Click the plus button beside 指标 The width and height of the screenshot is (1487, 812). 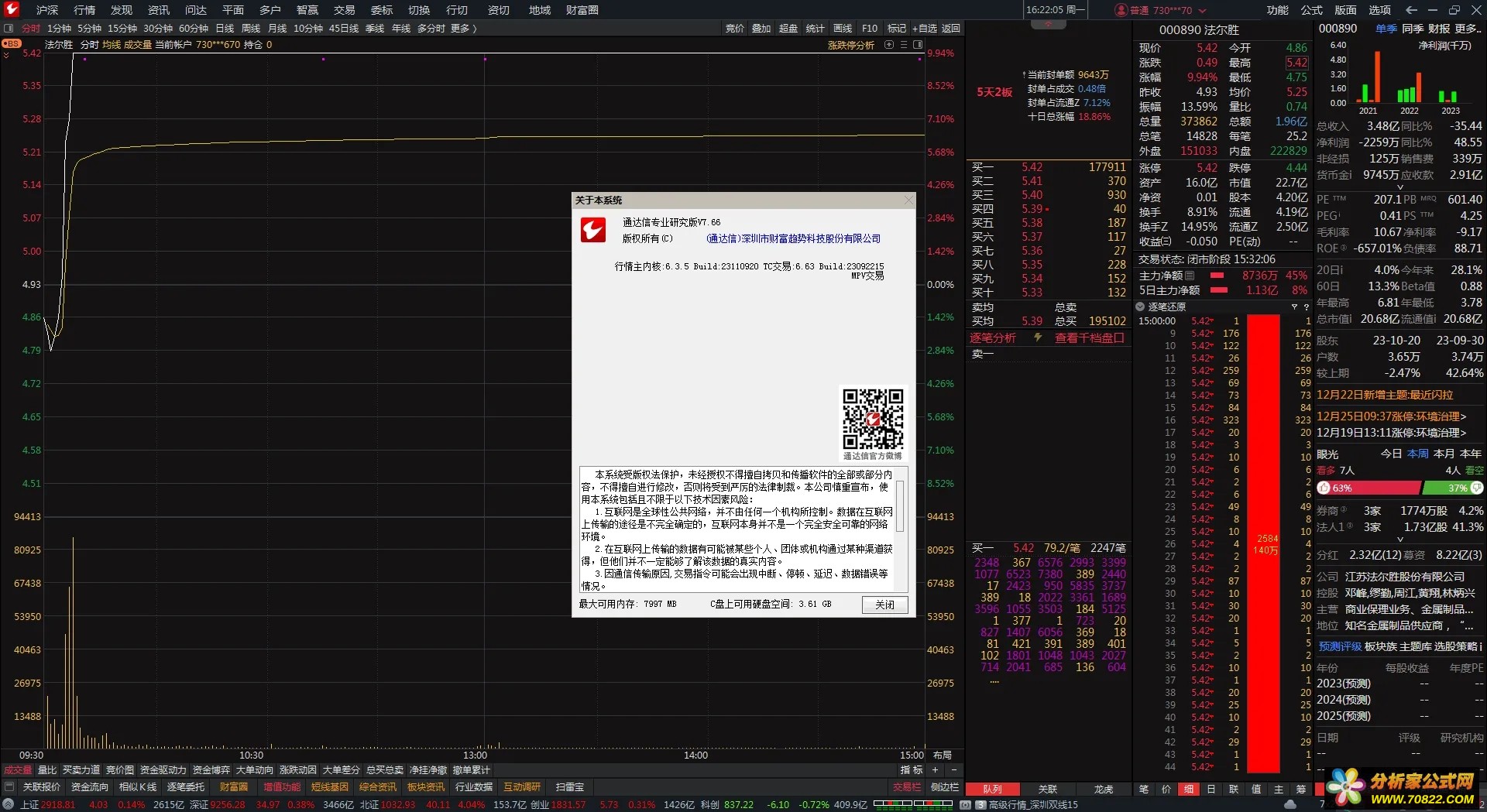tap(935, 770)
